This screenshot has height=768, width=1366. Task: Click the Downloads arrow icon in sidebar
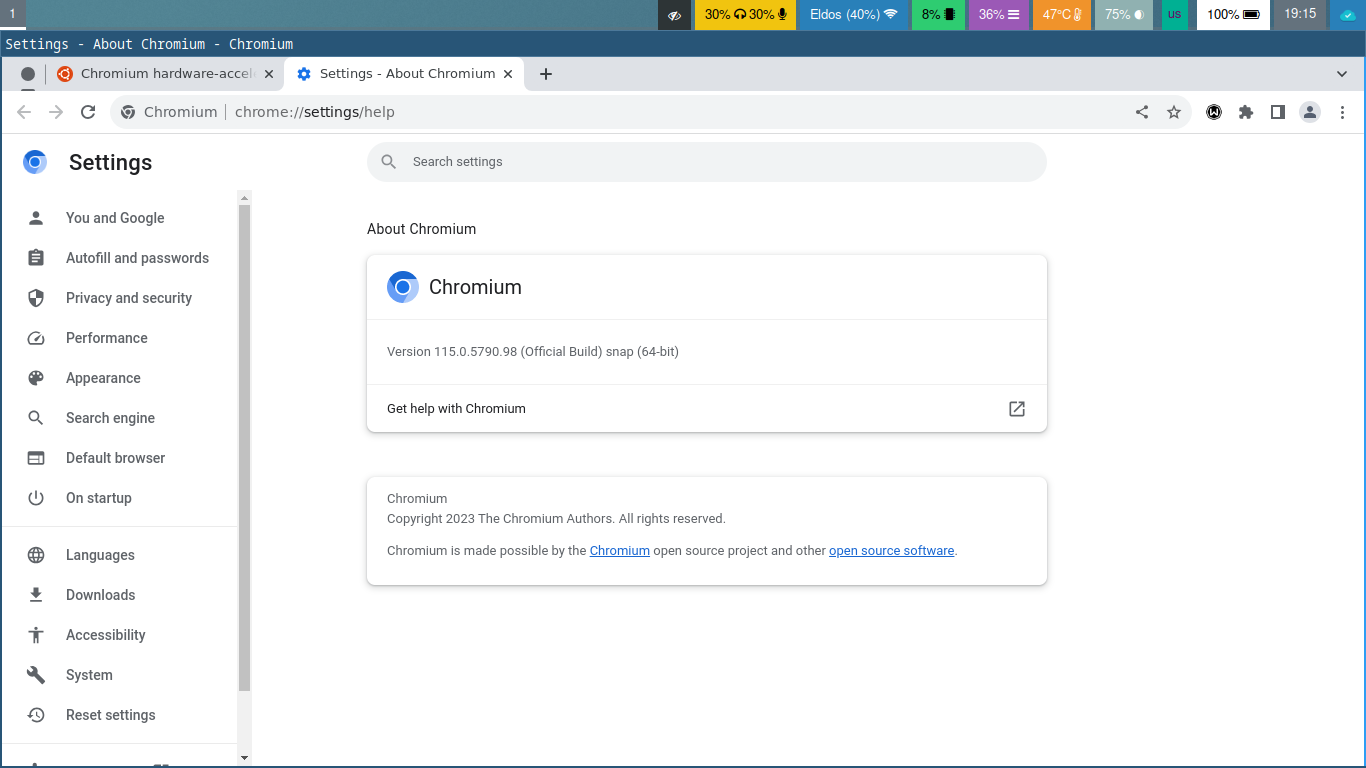click(x=36, y=595)
